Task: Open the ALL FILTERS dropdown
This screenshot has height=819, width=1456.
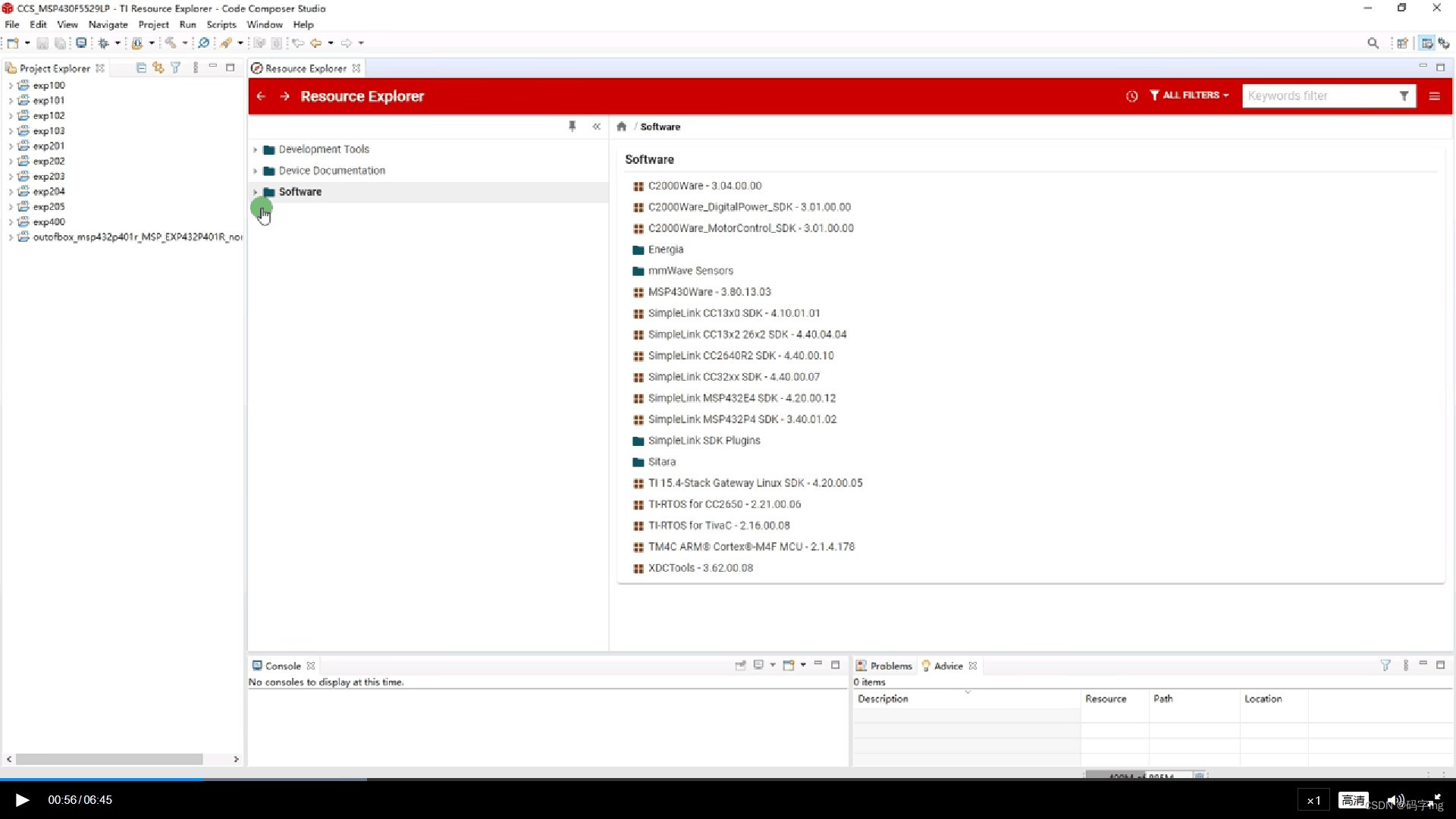Action: (1189, 96)
